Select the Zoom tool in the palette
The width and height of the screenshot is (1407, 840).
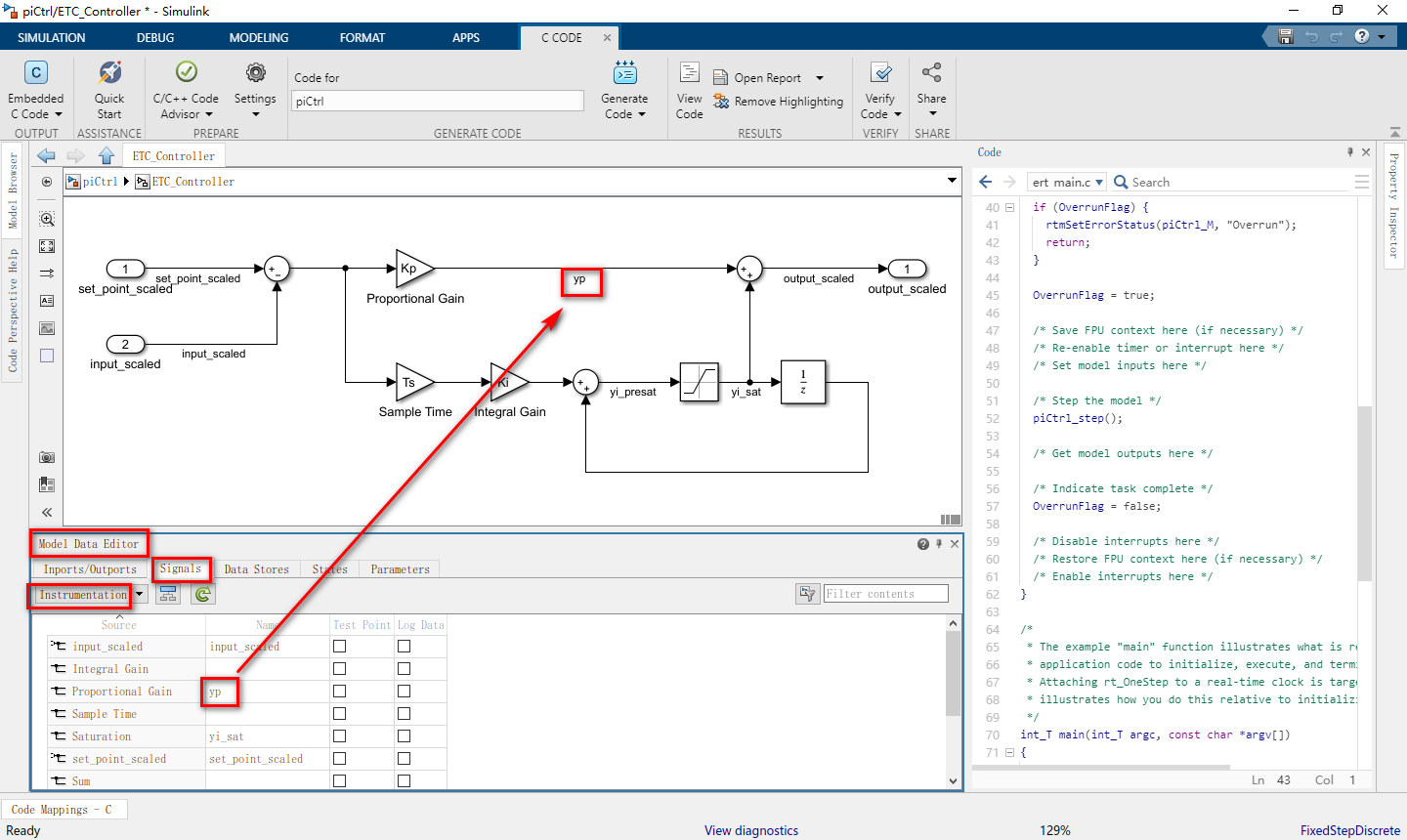[46, 219]
